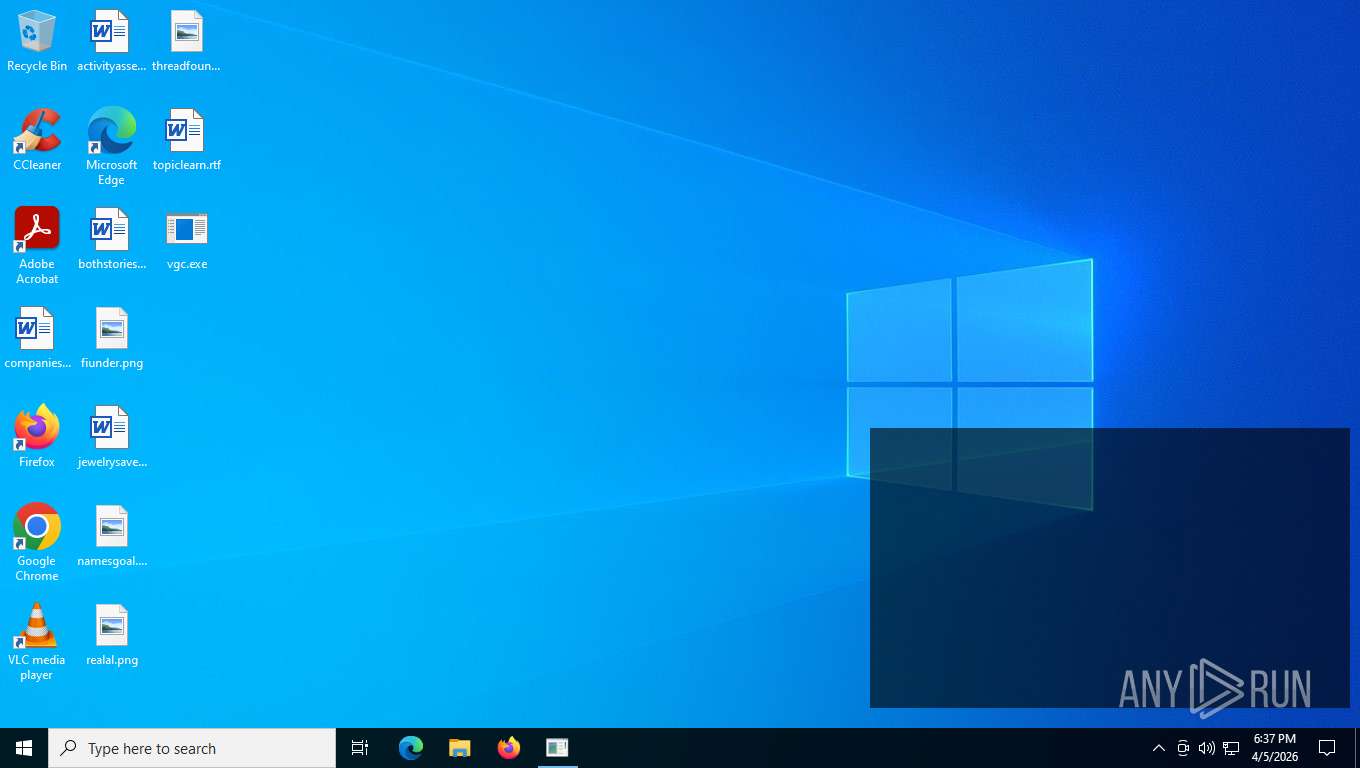The image size is (1360, 768).
Task: Click the Show desktop strip at the right end of the taskbar
Action: (x=1356, y=748)
